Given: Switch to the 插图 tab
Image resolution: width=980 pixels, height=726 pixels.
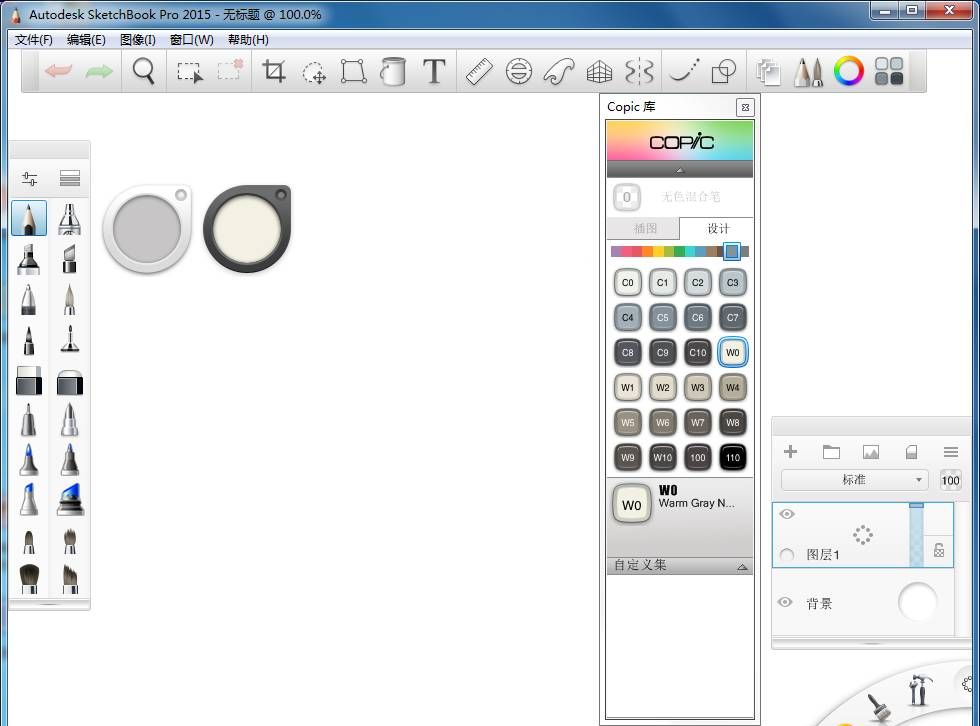Looking at the screenshot, I should tap(644, 229).
